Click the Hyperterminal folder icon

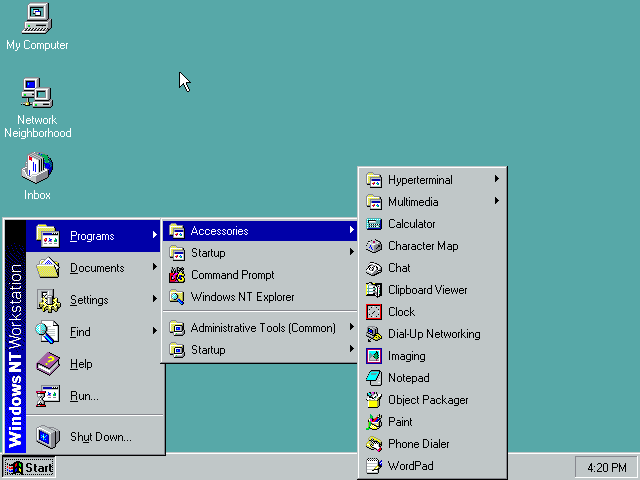point(374,180)
